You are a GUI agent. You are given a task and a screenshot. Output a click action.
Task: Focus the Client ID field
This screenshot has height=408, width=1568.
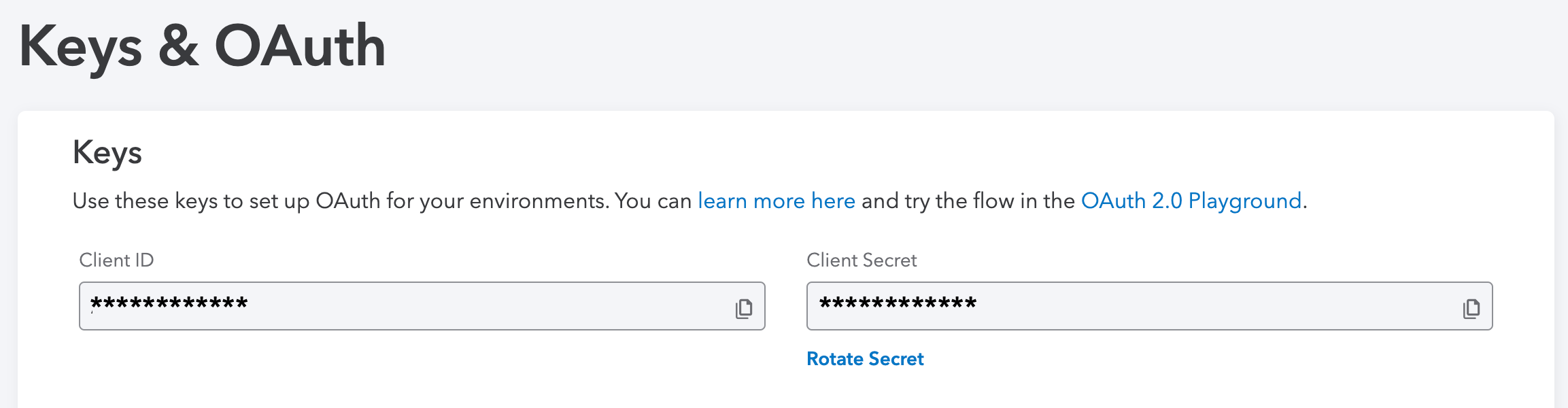(x=422, y=306)
